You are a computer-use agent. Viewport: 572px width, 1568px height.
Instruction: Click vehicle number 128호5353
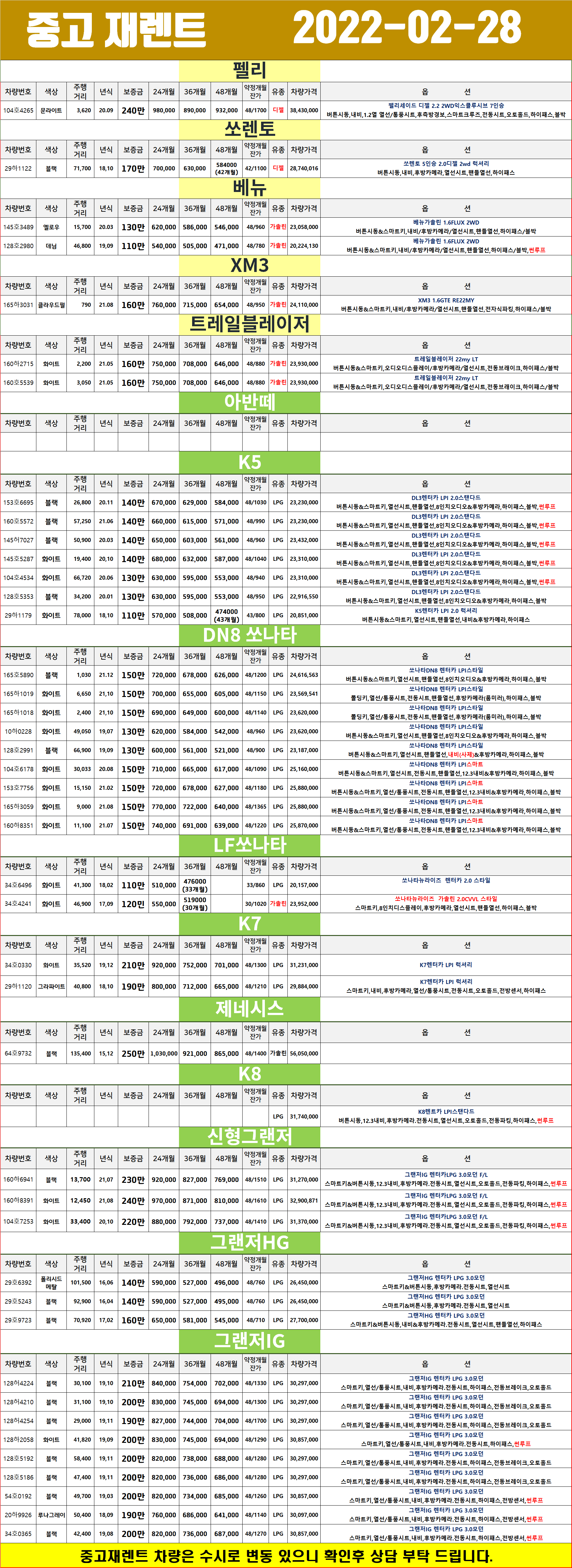pyautogui.click(x=18, y=597)
